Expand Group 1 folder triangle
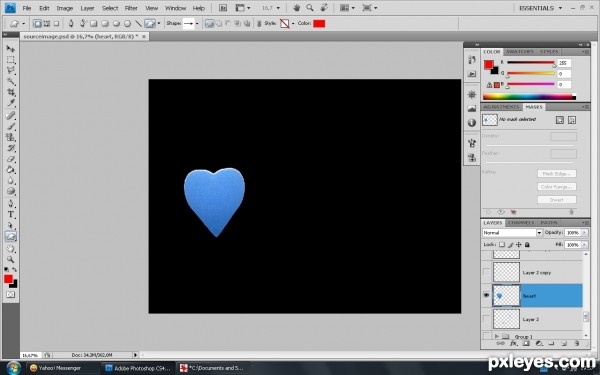600x375 pixels. (497, 336)
